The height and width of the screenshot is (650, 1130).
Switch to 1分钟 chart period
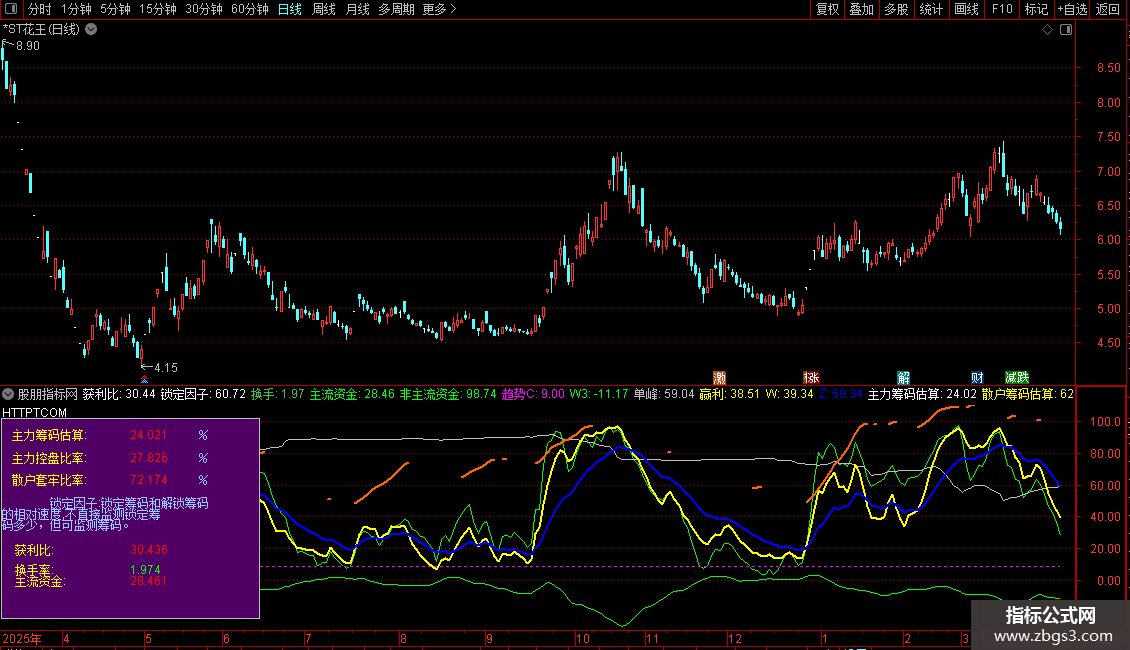76,9
